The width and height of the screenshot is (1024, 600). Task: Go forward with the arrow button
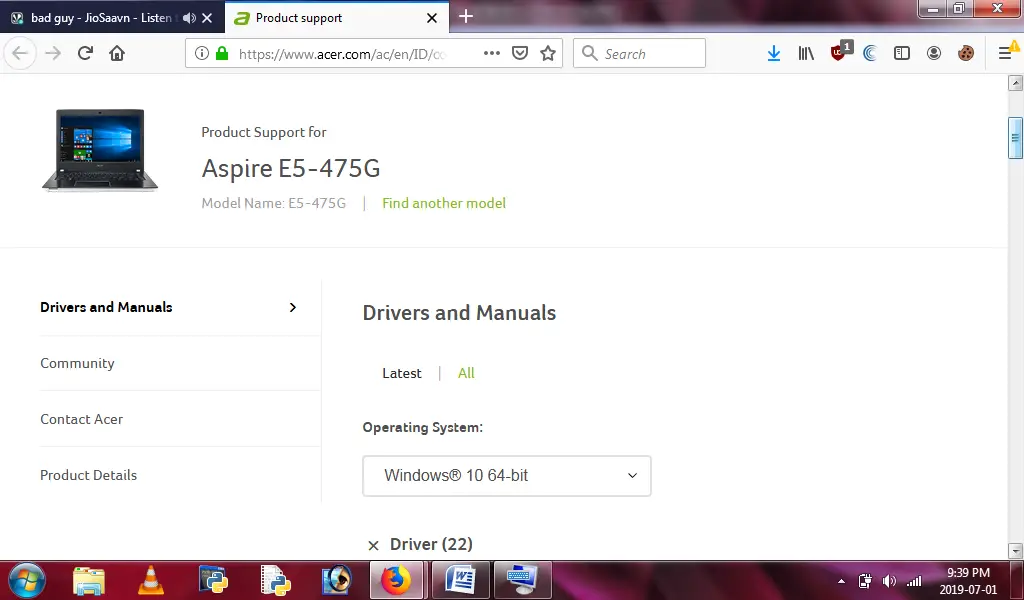click(53, 54)
